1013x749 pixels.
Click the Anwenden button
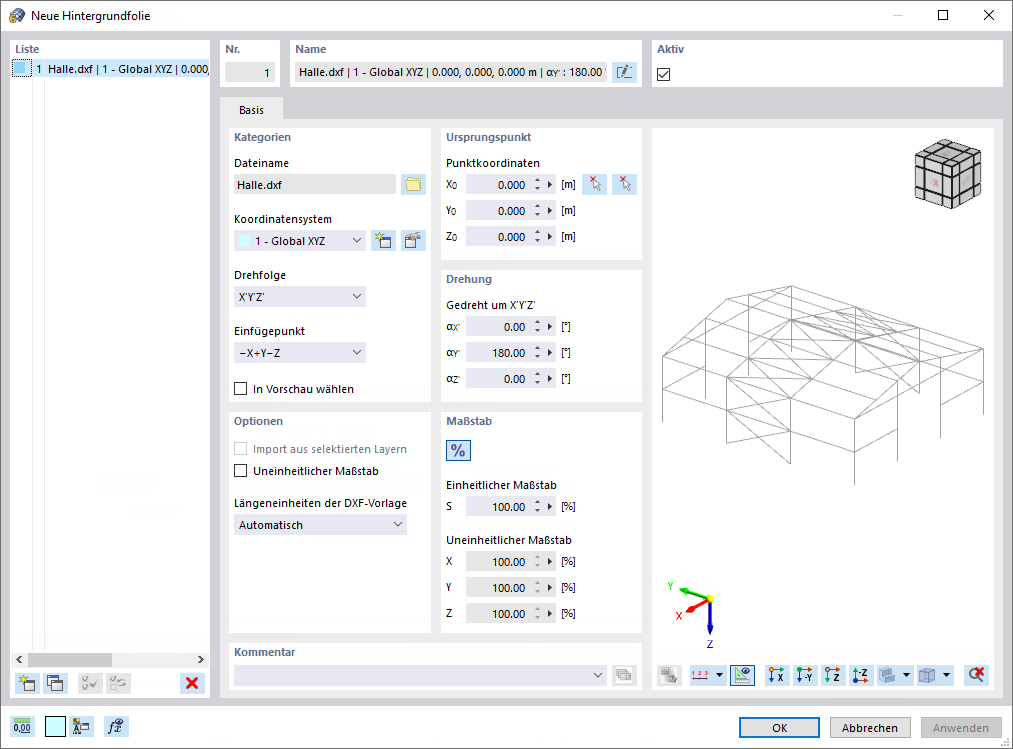pos(961,728)
